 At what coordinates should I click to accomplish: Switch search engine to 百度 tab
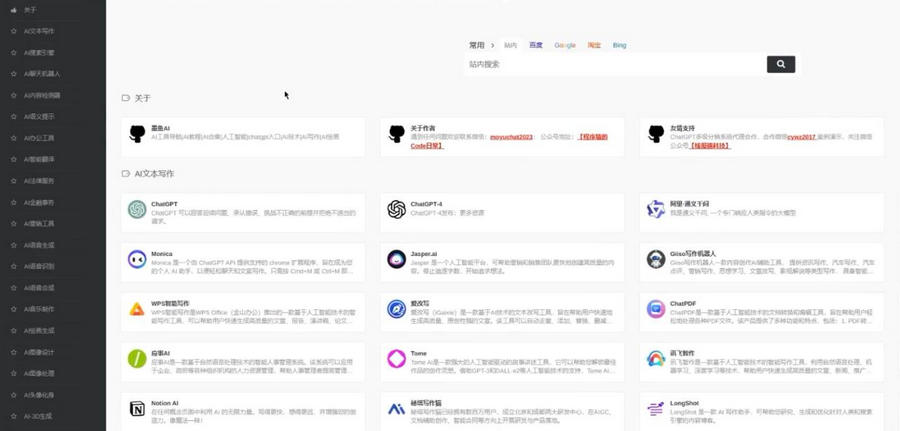click(536, 45)
